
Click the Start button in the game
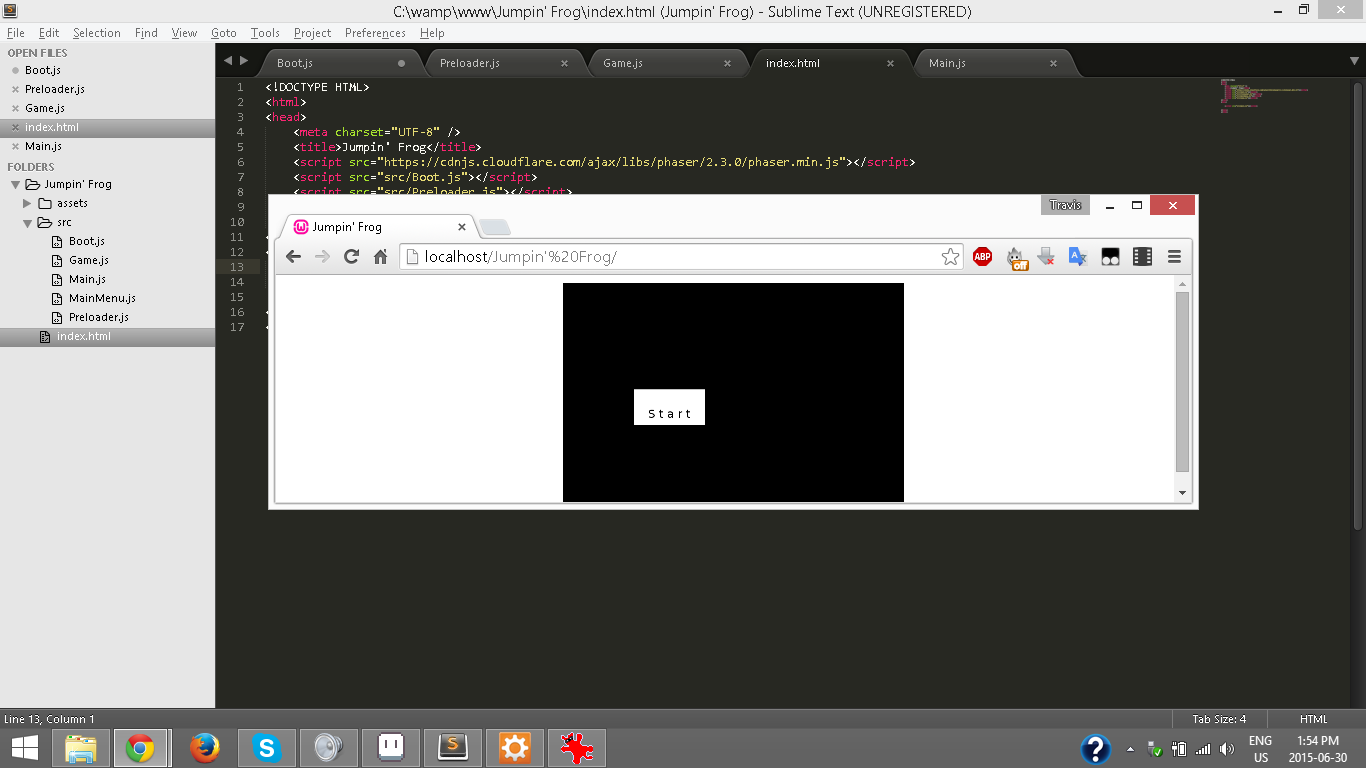click(669, 407)
